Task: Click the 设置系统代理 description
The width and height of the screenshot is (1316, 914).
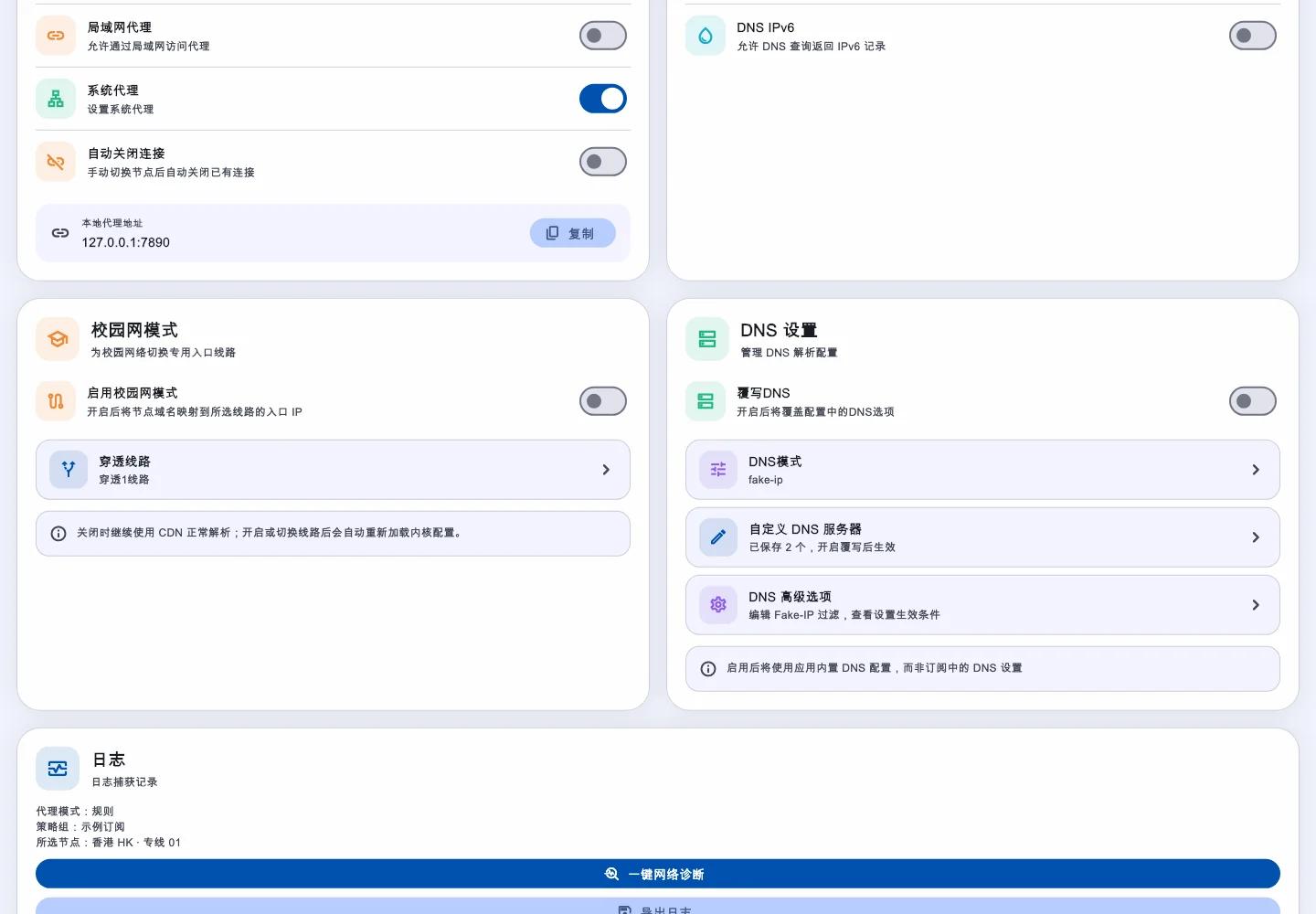Action: coord(121,110)
